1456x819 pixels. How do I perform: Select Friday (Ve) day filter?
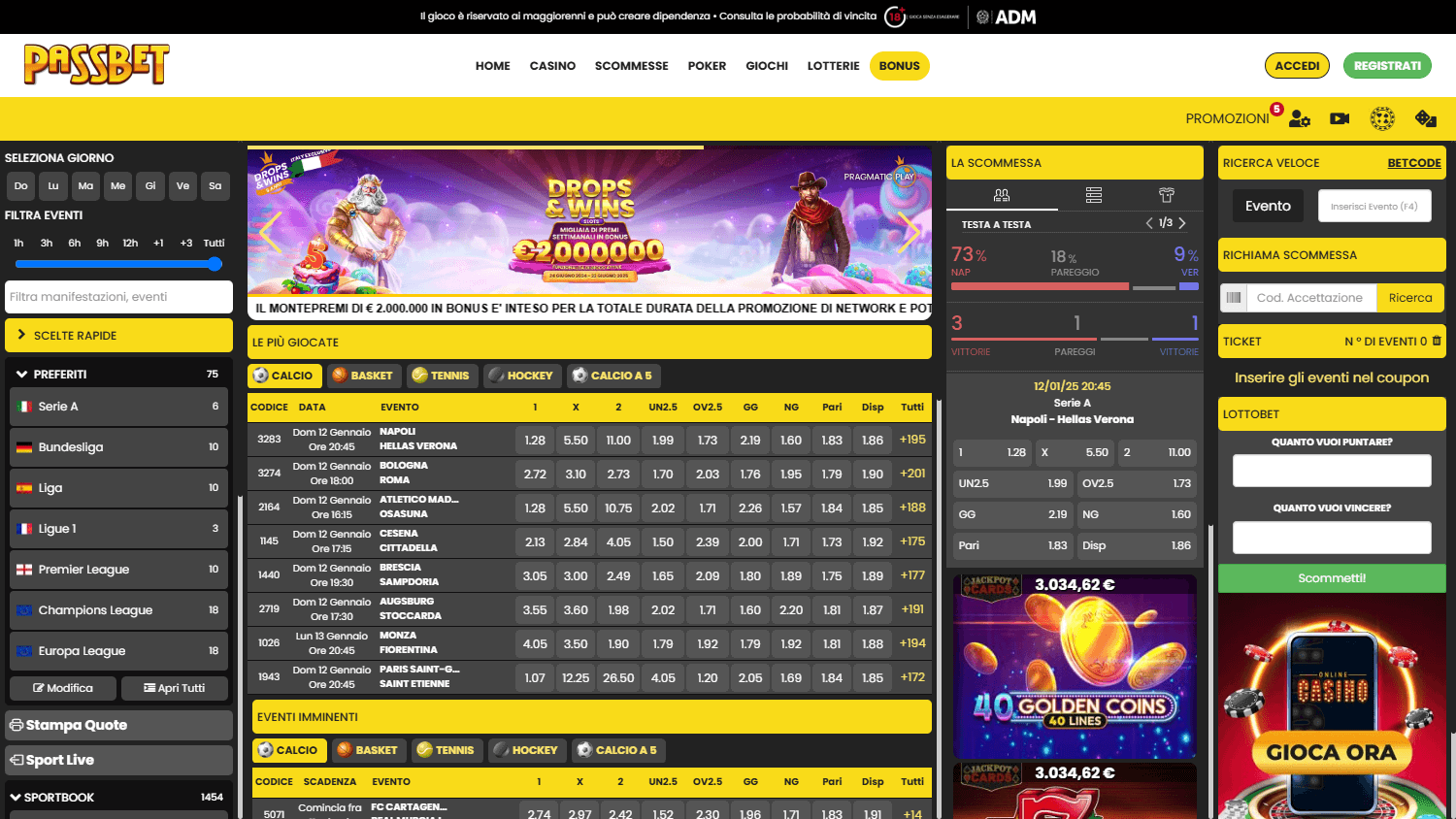182,186
